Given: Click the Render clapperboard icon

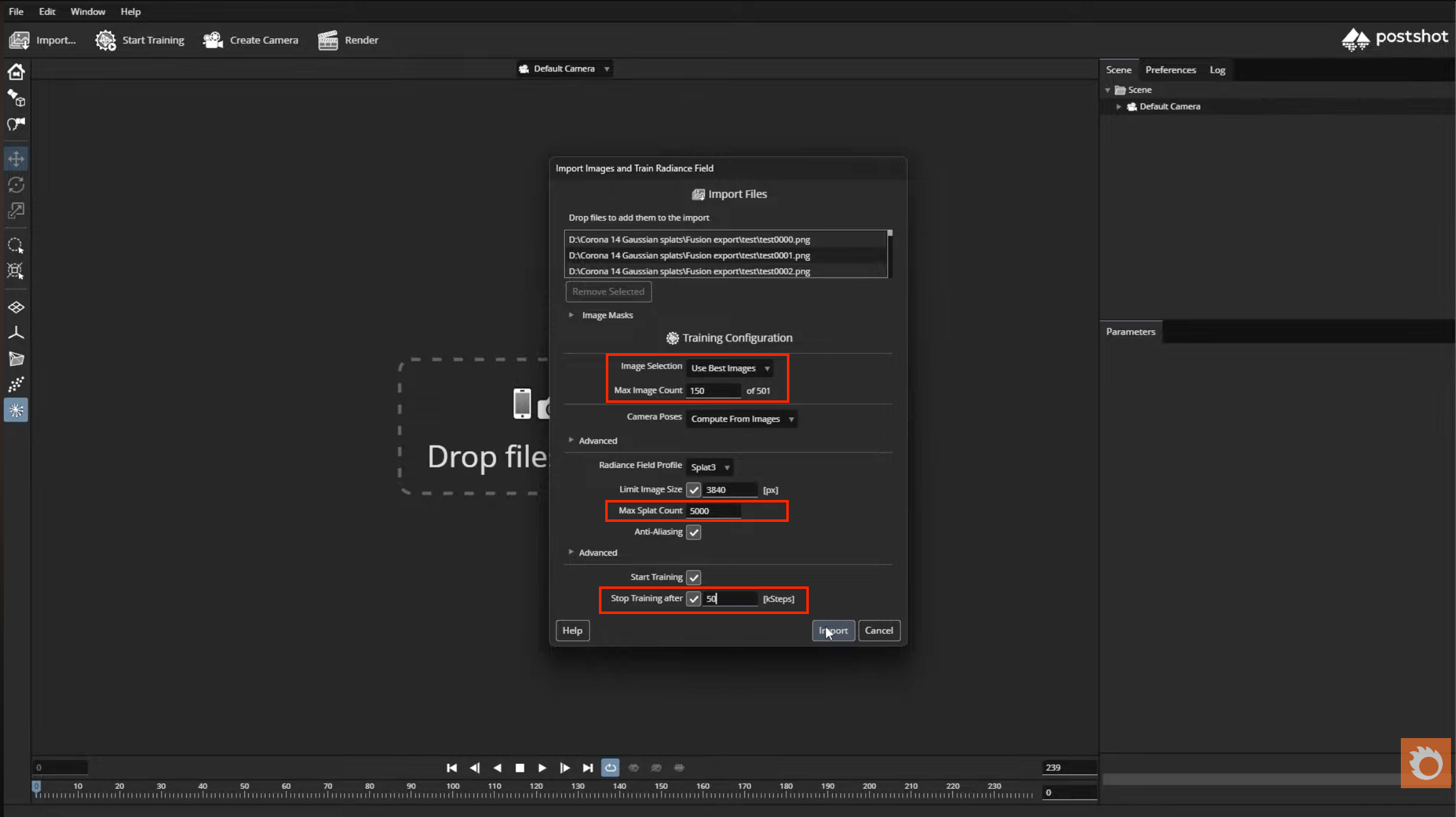Looking at the screenshot, I should 328,40.
